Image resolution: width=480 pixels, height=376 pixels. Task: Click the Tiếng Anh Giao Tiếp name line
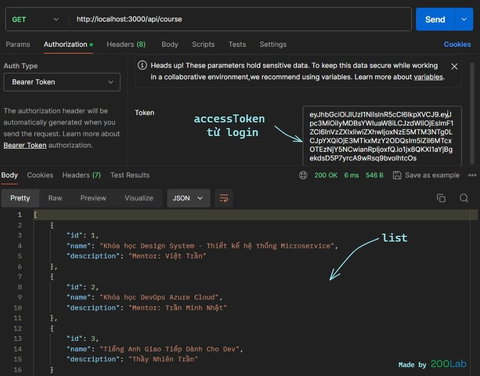155,349
